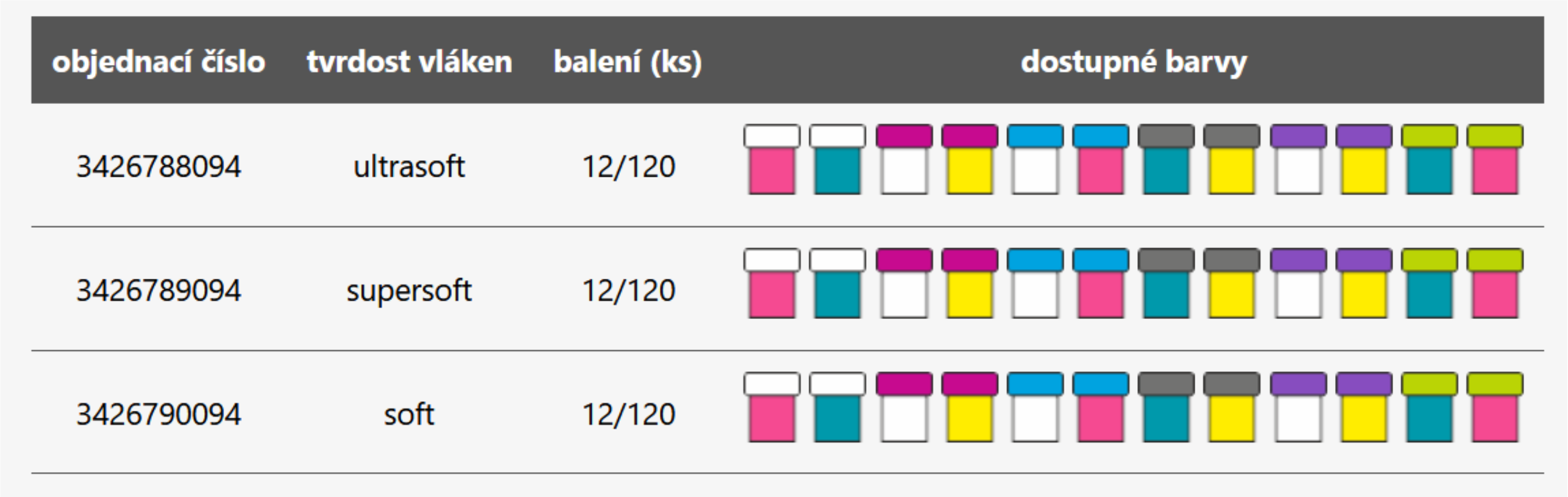Select the 'supersoft' hardness cell
This screenshot has width=1568, height=497.
point(409,291)
